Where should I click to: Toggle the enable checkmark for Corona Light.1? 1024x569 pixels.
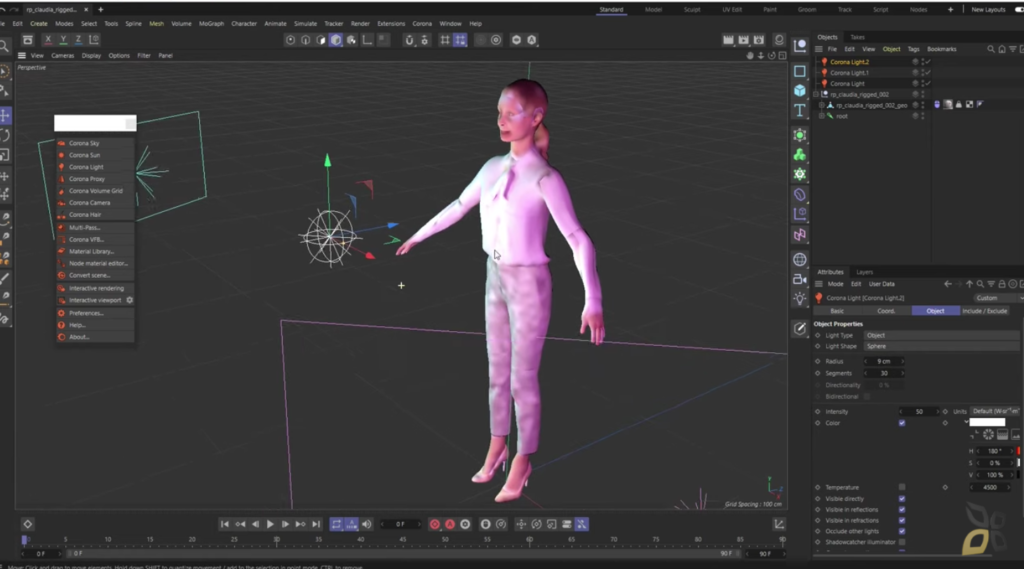coord(927,73)
